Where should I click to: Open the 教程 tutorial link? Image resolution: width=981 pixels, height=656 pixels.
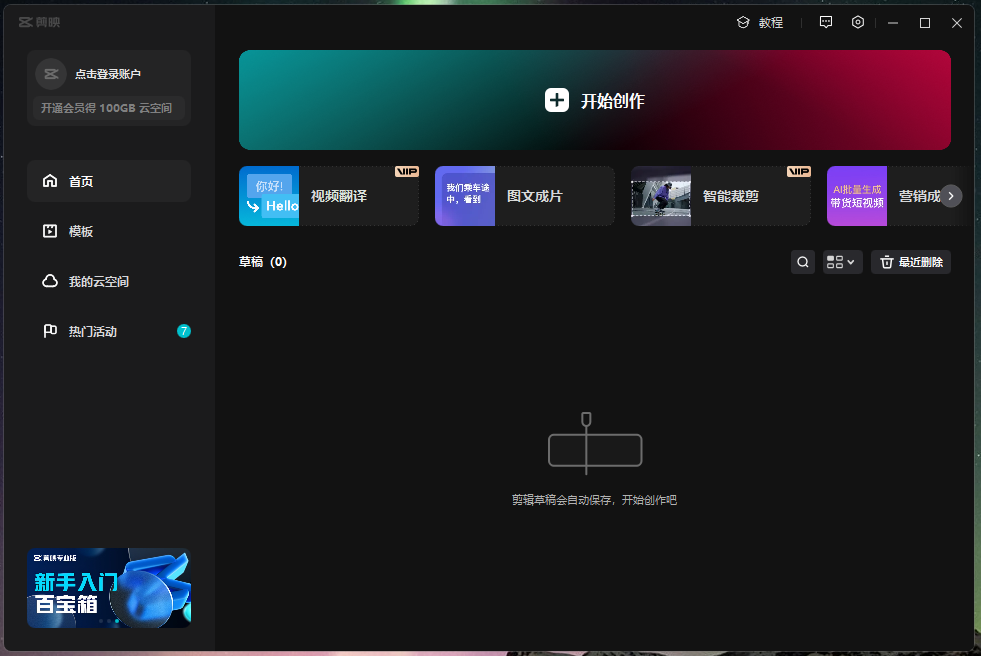pos(760,23)
